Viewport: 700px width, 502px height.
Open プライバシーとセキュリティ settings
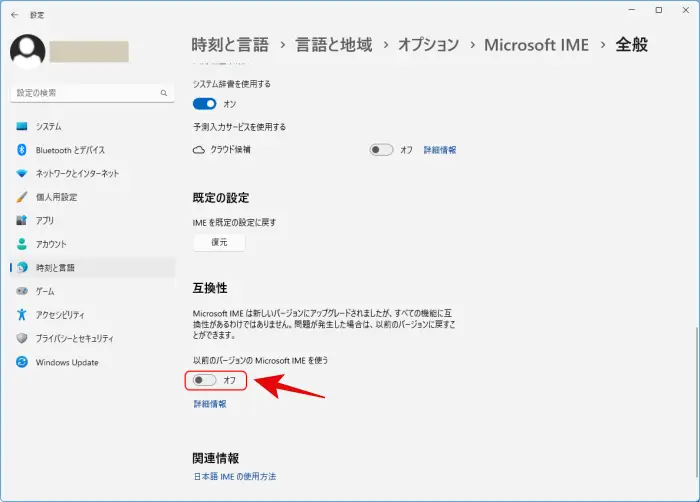pyautogui.click(x=92, y=338)
